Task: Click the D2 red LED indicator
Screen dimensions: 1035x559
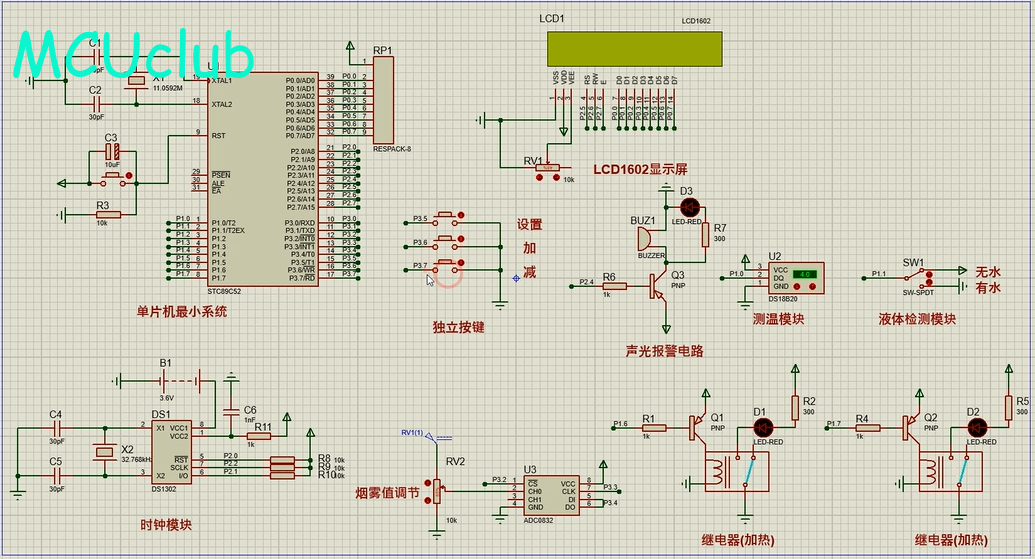Action: tap(973, 427)
